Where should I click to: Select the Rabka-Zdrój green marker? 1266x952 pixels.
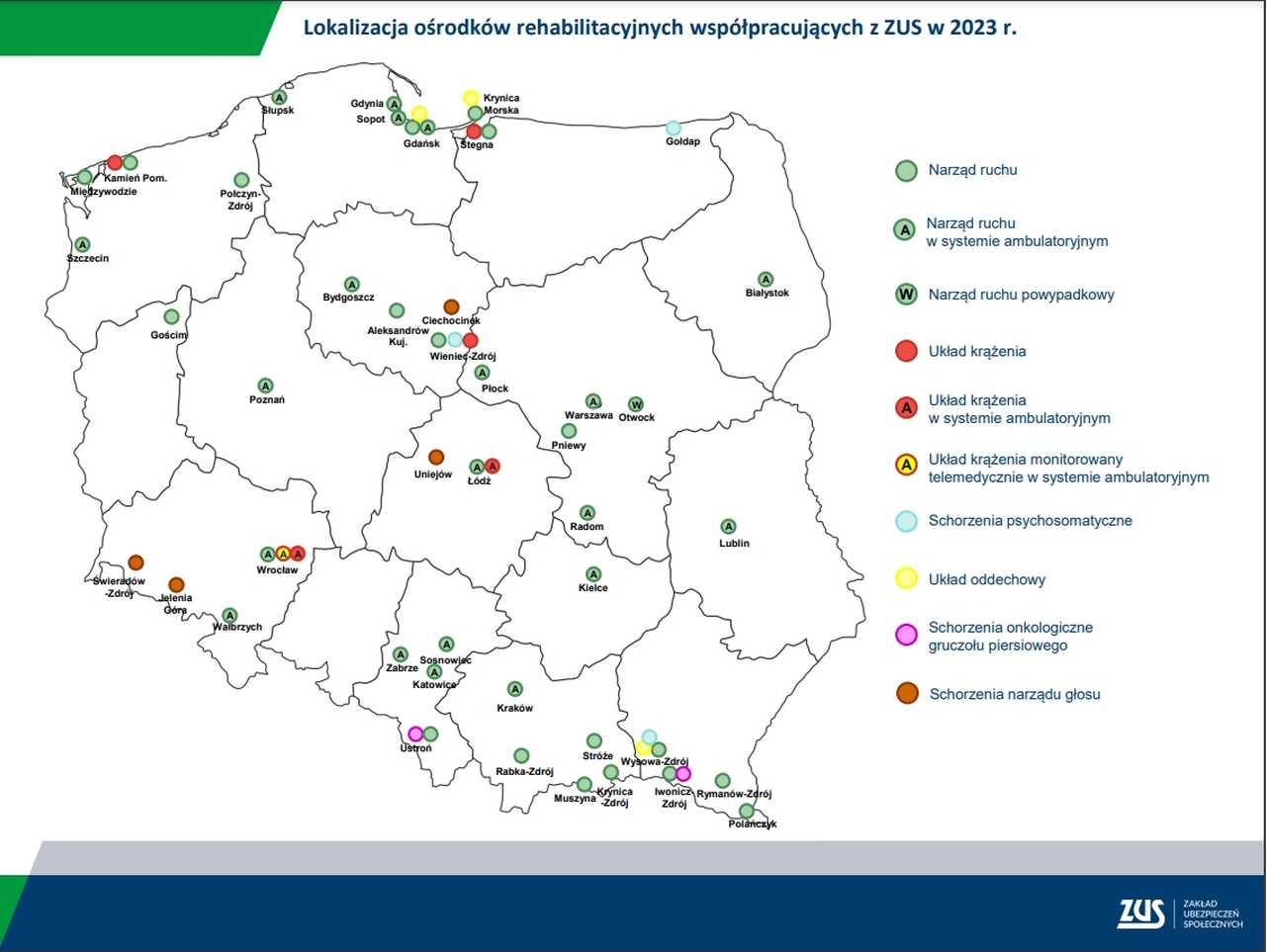[521, 756]
